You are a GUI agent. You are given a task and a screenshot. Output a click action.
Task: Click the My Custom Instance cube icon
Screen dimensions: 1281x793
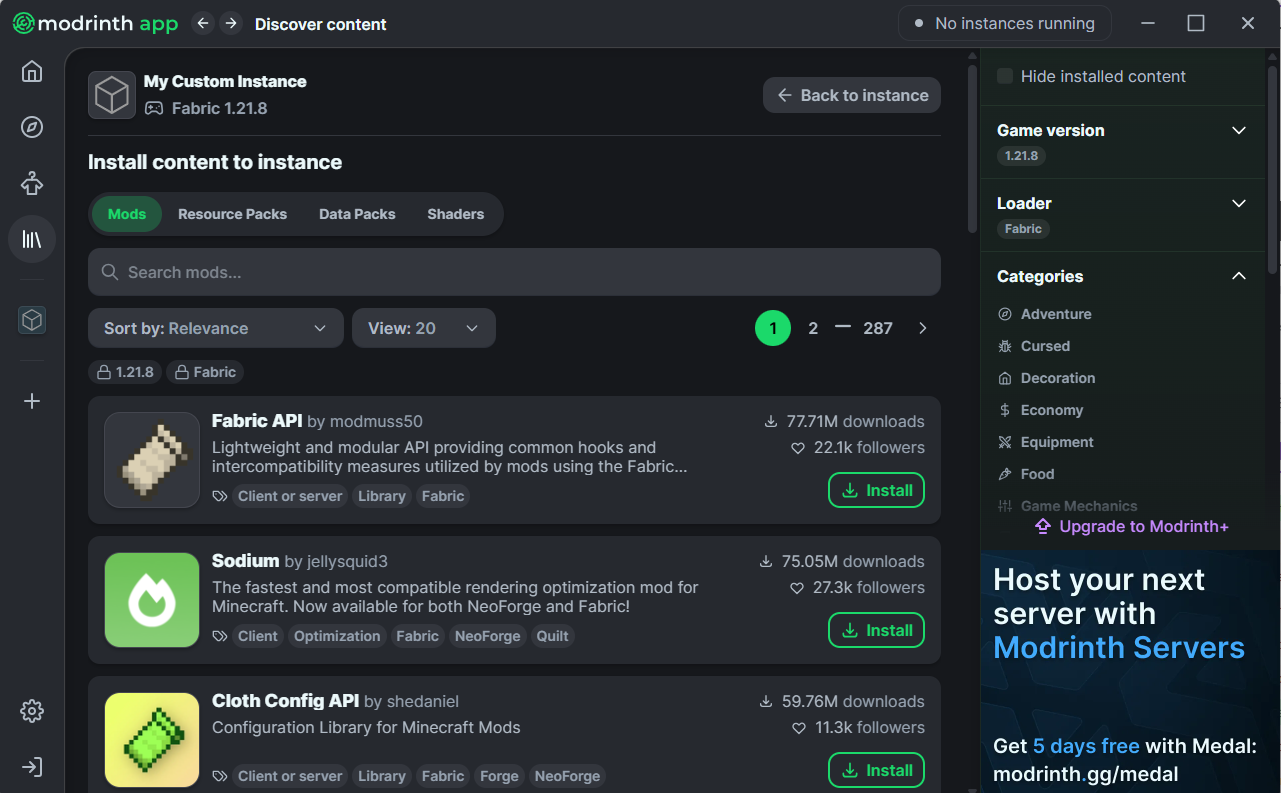click(x=112, y=95)
